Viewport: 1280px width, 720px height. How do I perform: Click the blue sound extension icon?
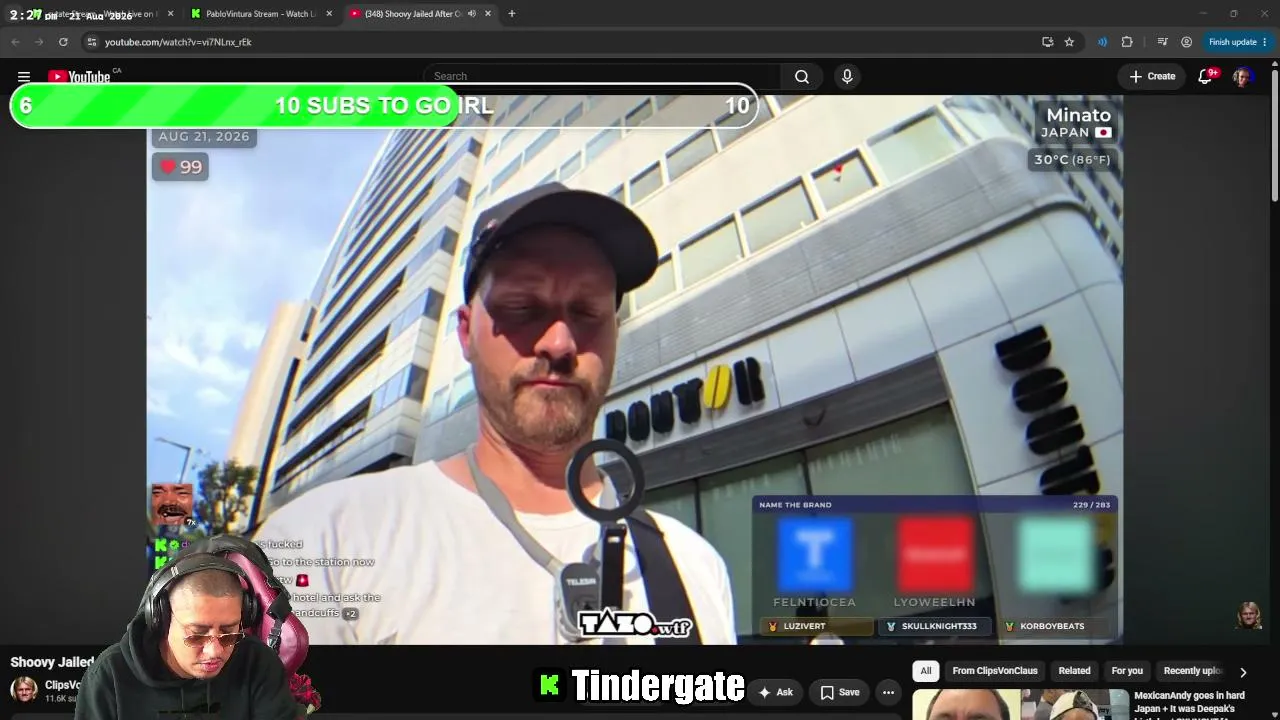click(x=1102, y=42)
